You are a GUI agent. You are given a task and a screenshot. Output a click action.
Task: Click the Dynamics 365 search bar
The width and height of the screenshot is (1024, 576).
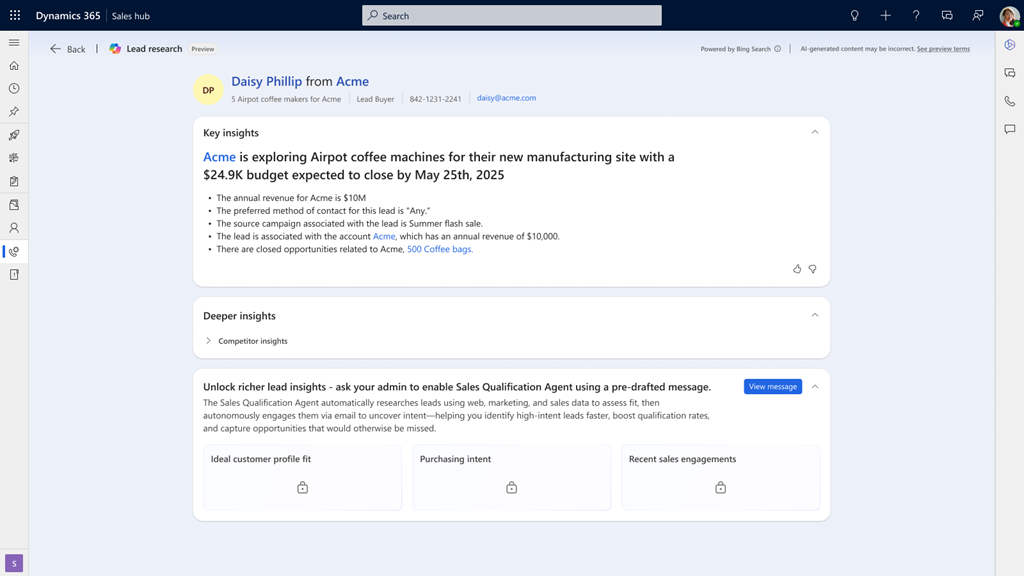(511, 15)
